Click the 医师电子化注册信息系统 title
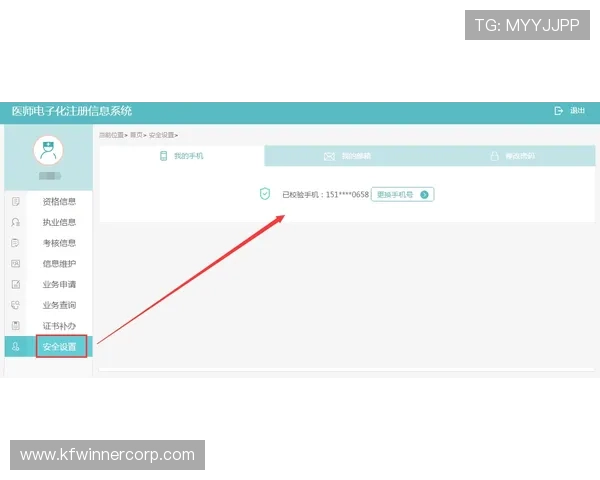Image resolution: width=600 pixels, height=480 pixels. click(x=72, y=111)
